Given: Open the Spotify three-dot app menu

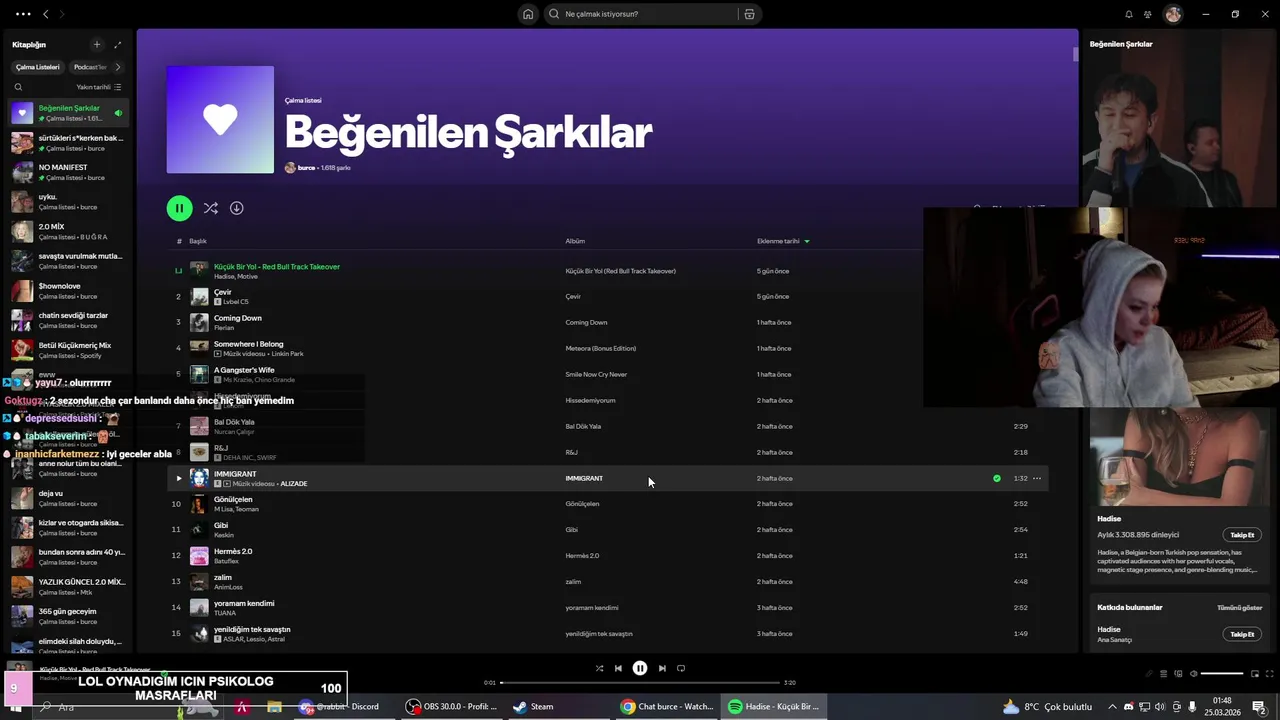Looking at the screenshot, I should pyautogui.click(x=22, y=14).
